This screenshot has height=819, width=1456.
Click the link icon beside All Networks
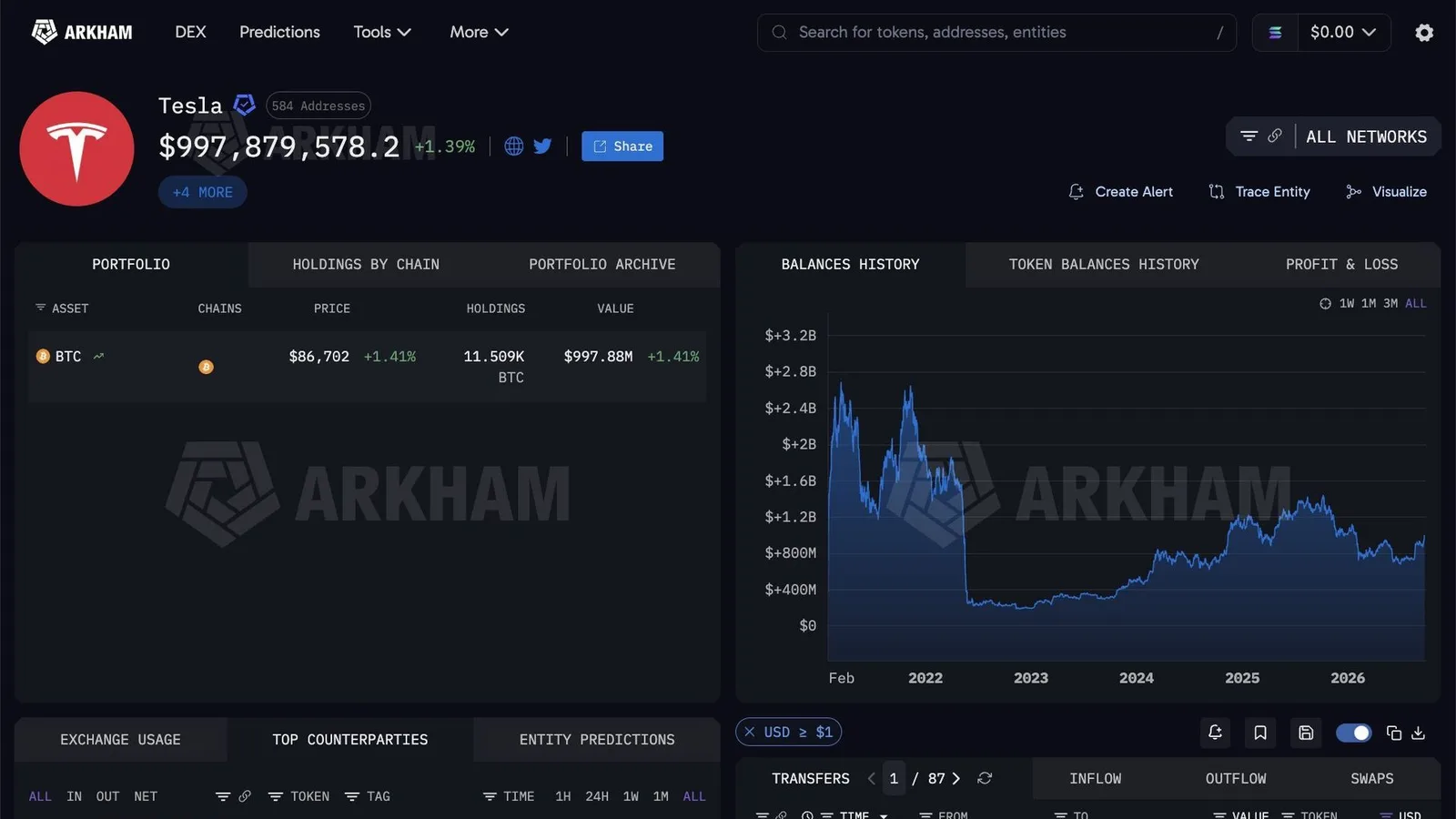click(x=1275, y=136)
